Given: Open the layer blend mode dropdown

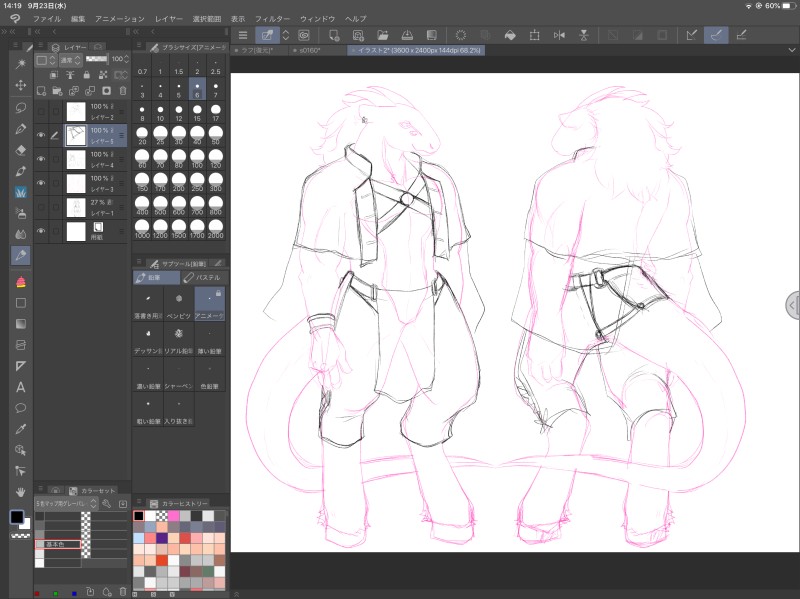Looking at the screenshot, I should (x=71, y=60).
